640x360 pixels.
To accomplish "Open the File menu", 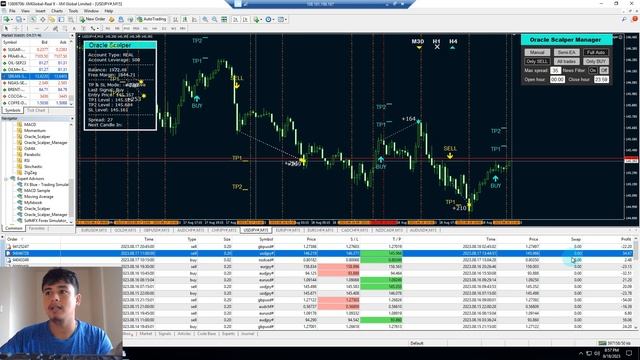I will [12, 11].
